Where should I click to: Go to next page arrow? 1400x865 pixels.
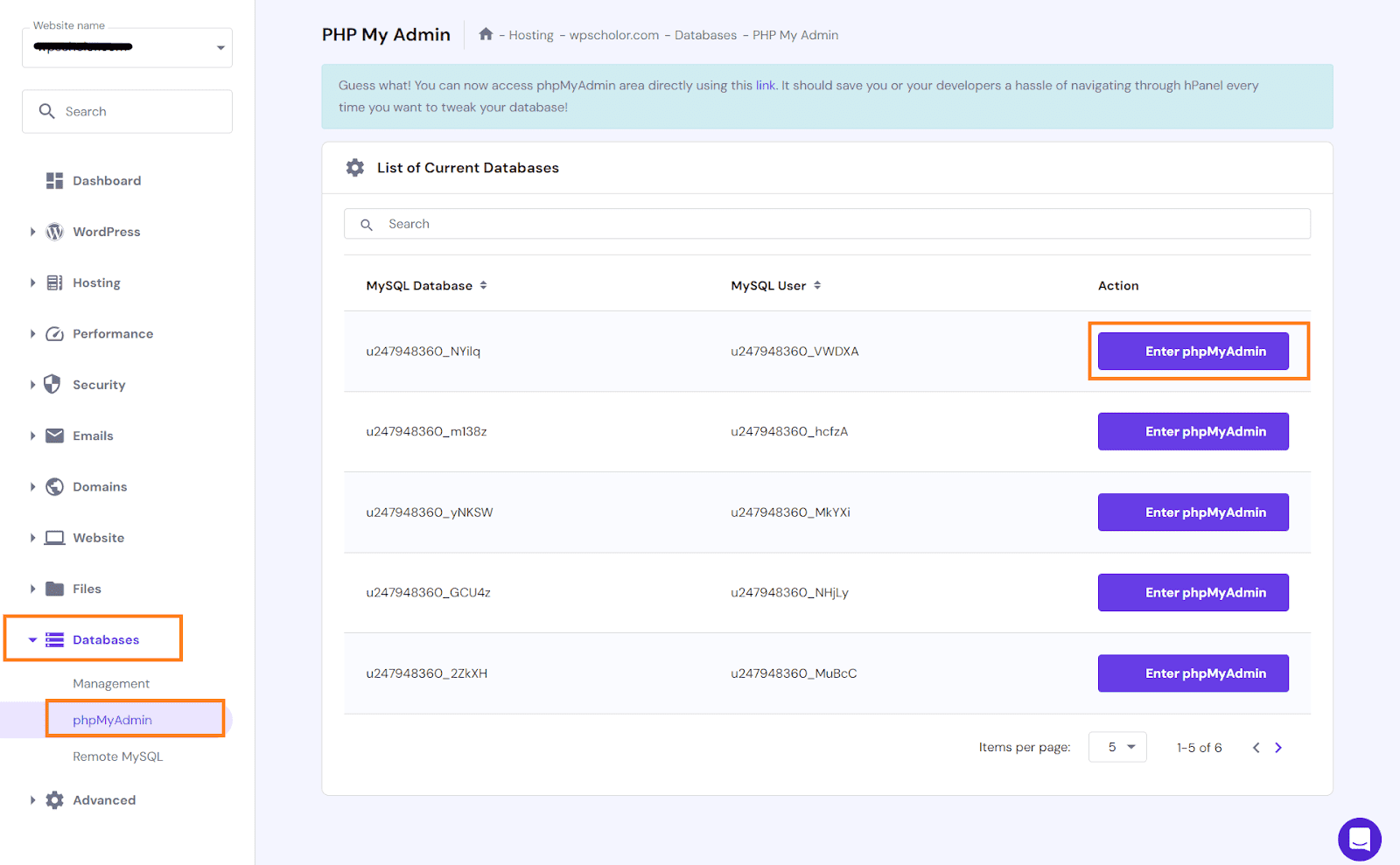tap(1278, 748)
